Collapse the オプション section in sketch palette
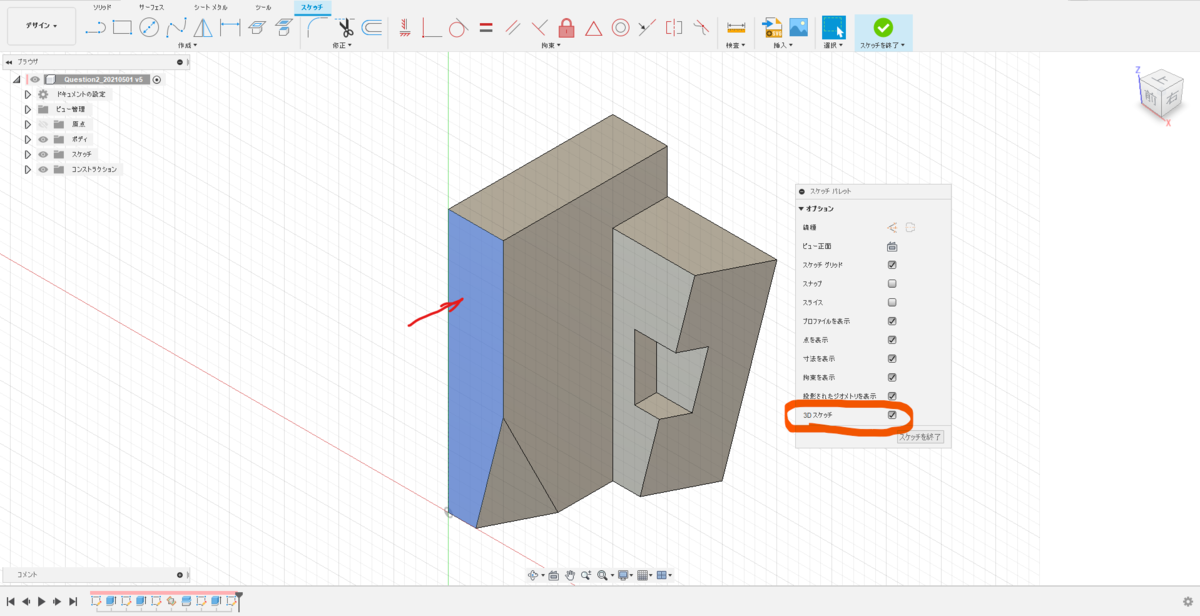The image size is (1200, 616). [x=801, y=209]
